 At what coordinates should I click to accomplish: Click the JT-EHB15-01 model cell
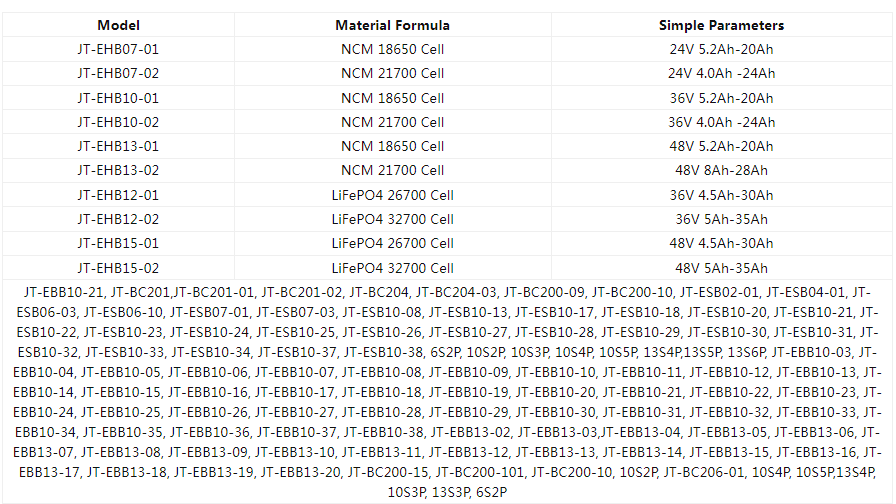pyautogui.click(x=118, y=243)
